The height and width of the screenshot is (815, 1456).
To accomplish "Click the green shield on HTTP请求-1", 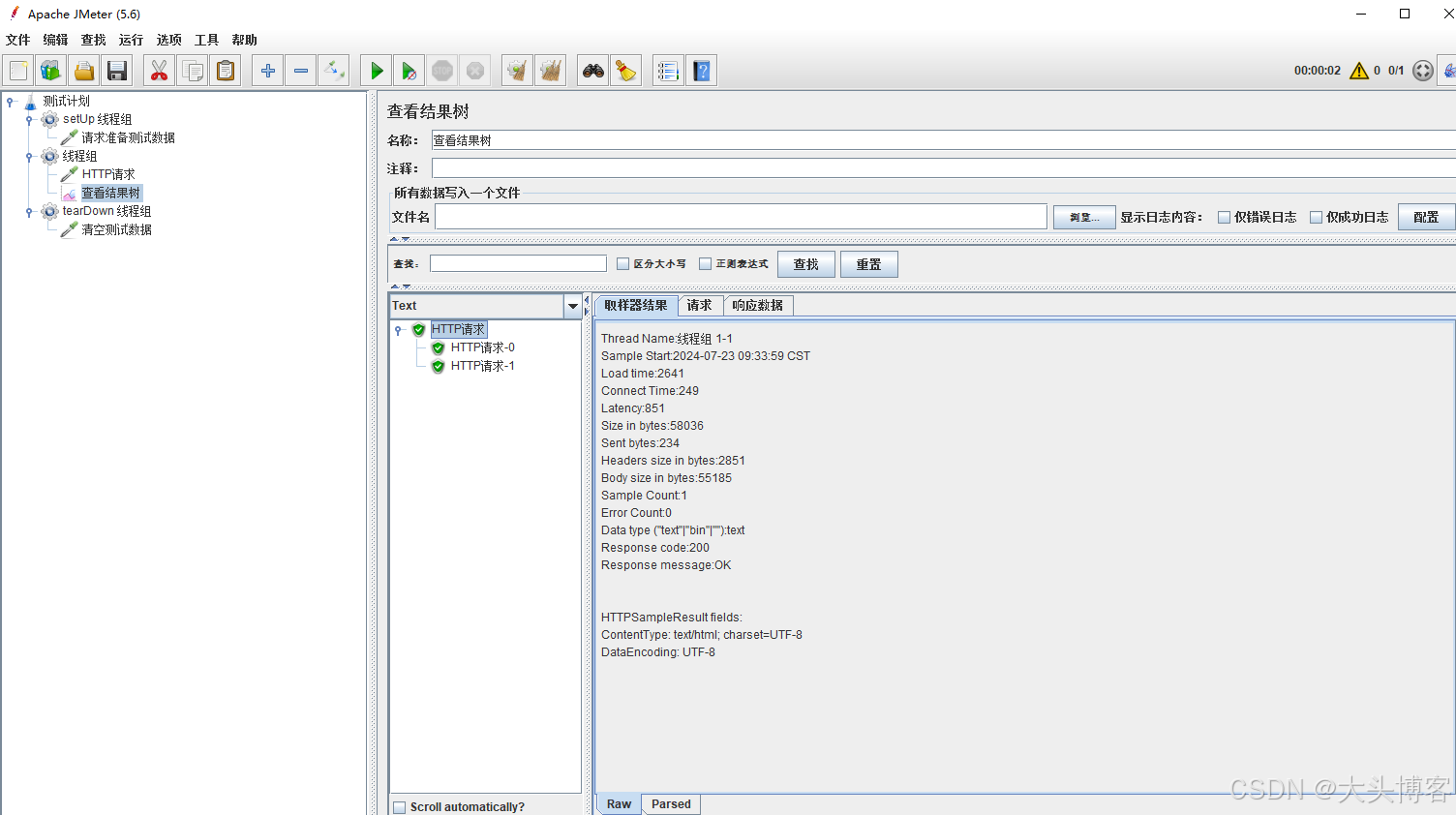I will pyautogui.click(x=439, y=366).
